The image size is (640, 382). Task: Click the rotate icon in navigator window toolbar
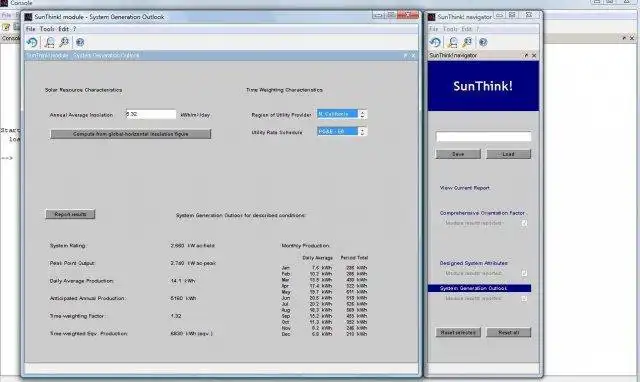(435, 42)
